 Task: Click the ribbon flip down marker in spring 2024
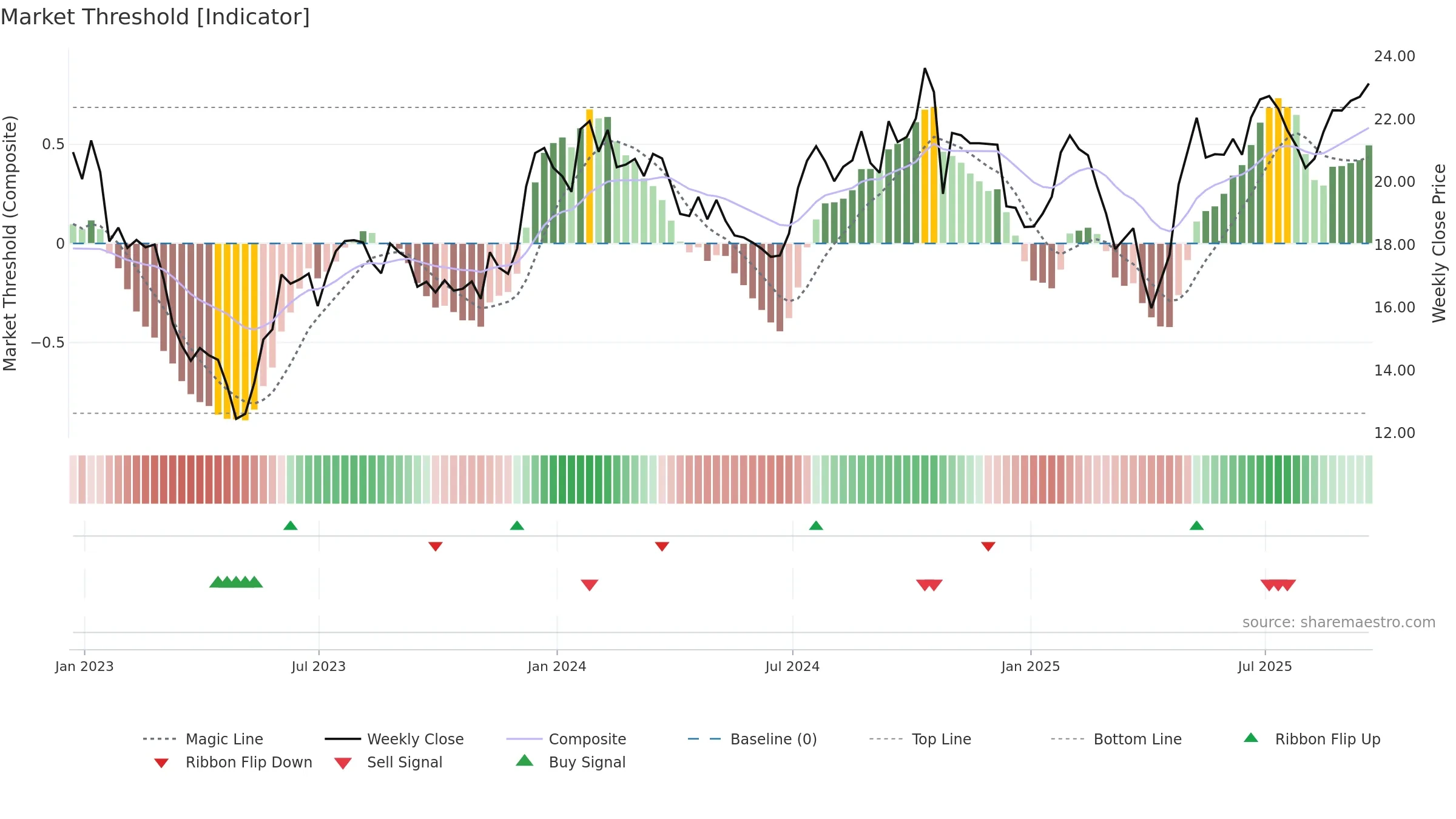tap(662, 547)
